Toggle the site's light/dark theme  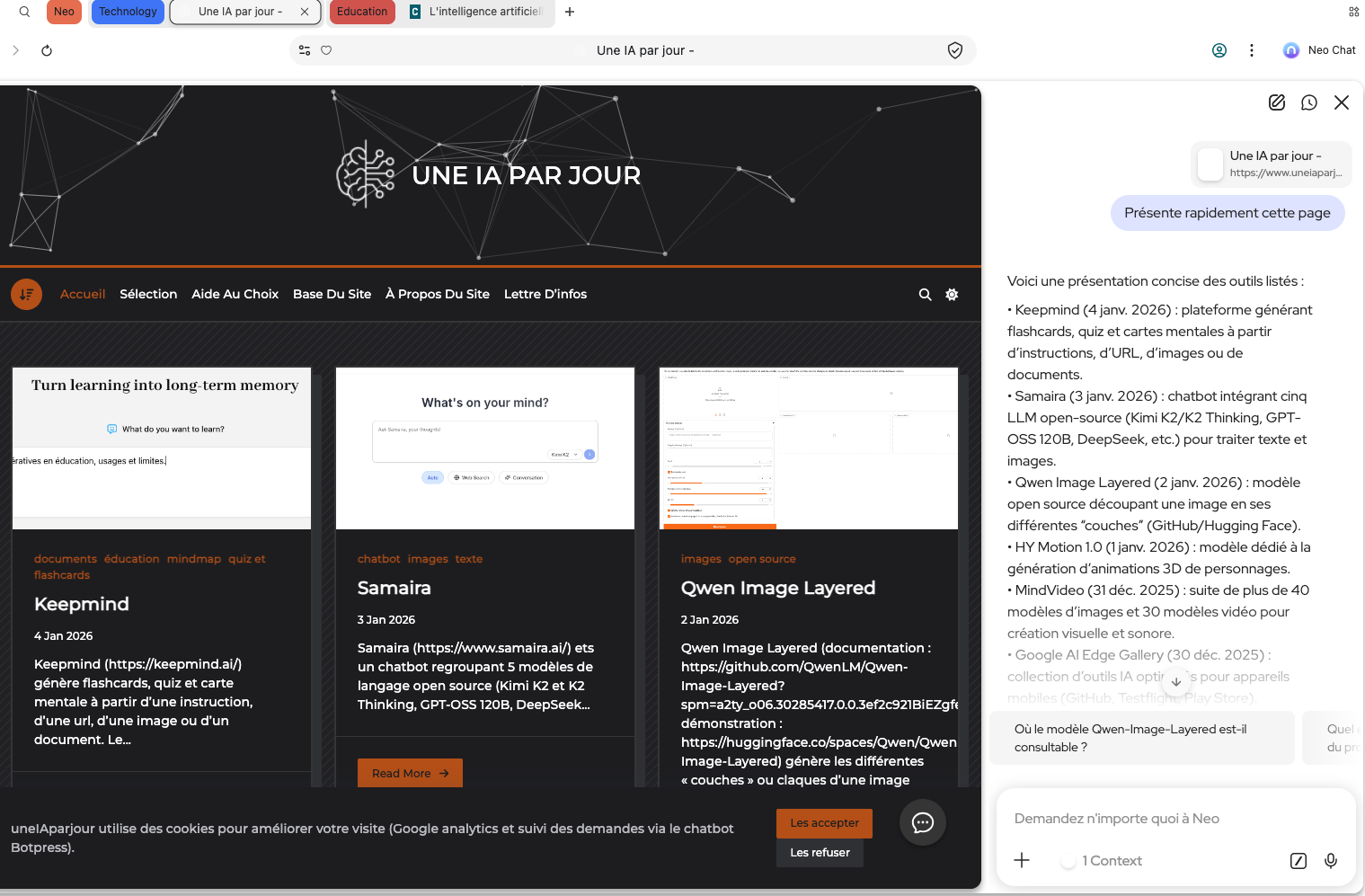point(952,295)
